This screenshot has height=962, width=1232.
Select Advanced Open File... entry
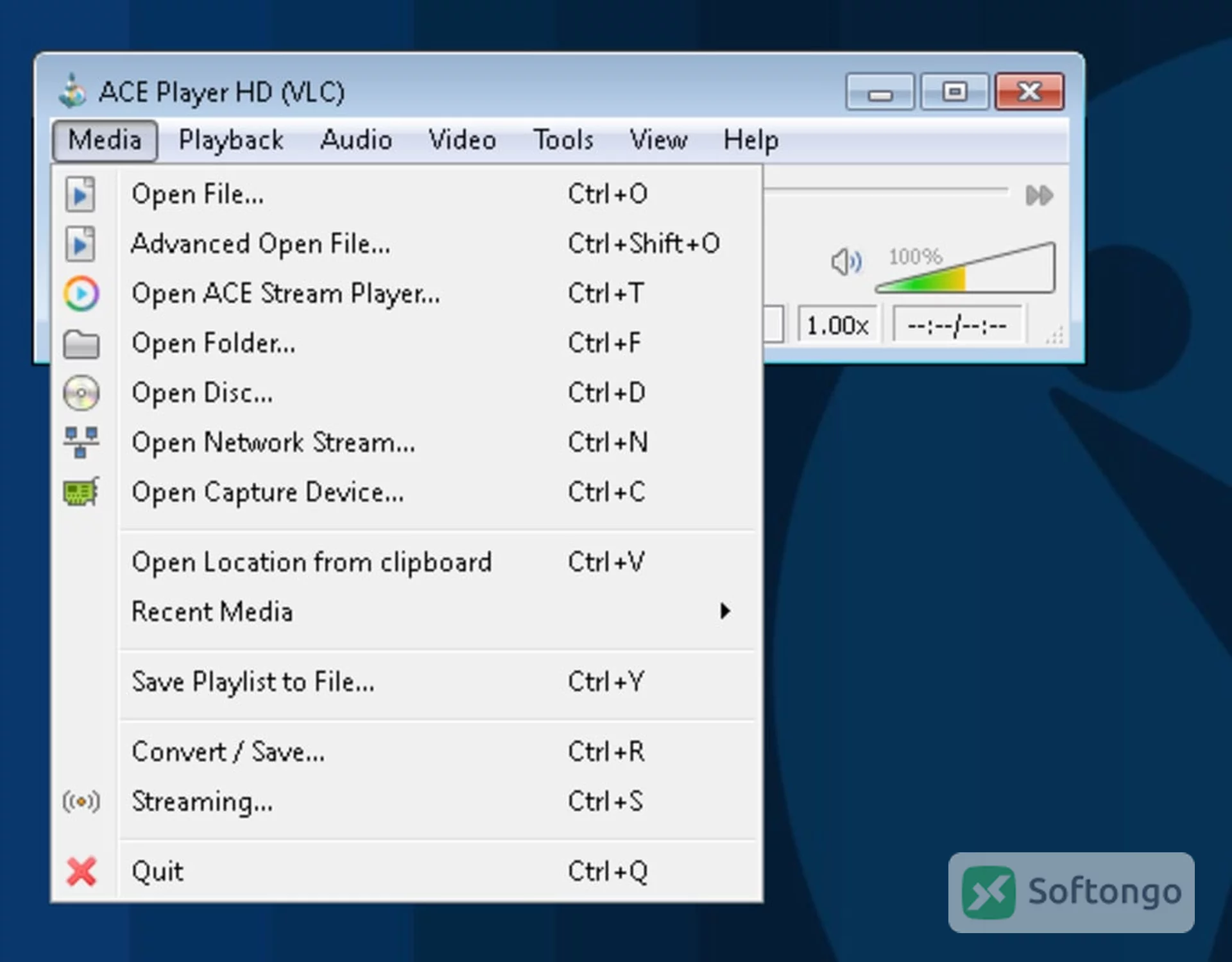pos(407,244)
